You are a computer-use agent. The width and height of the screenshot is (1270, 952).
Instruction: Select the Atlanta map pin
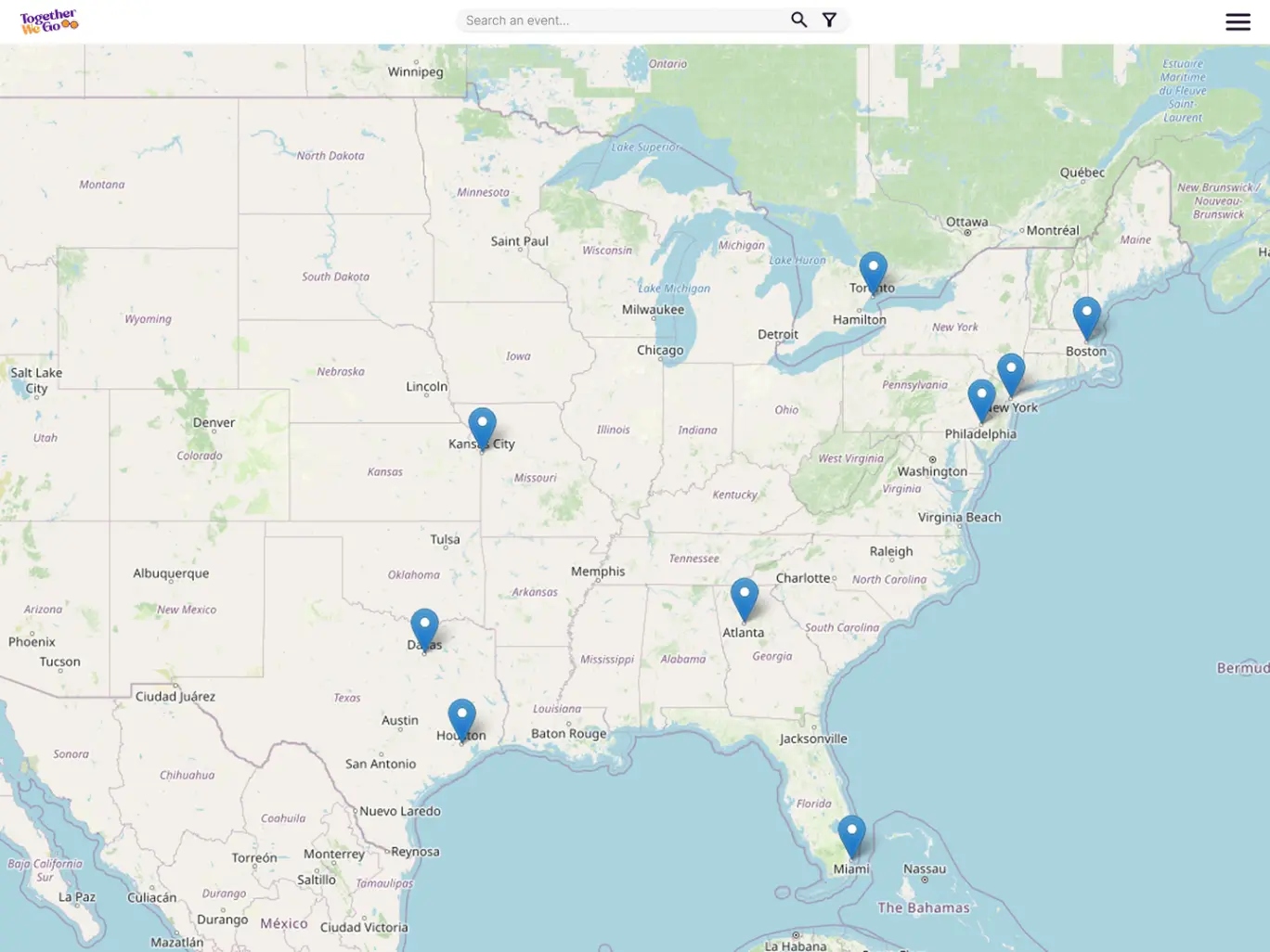[744, 598]
